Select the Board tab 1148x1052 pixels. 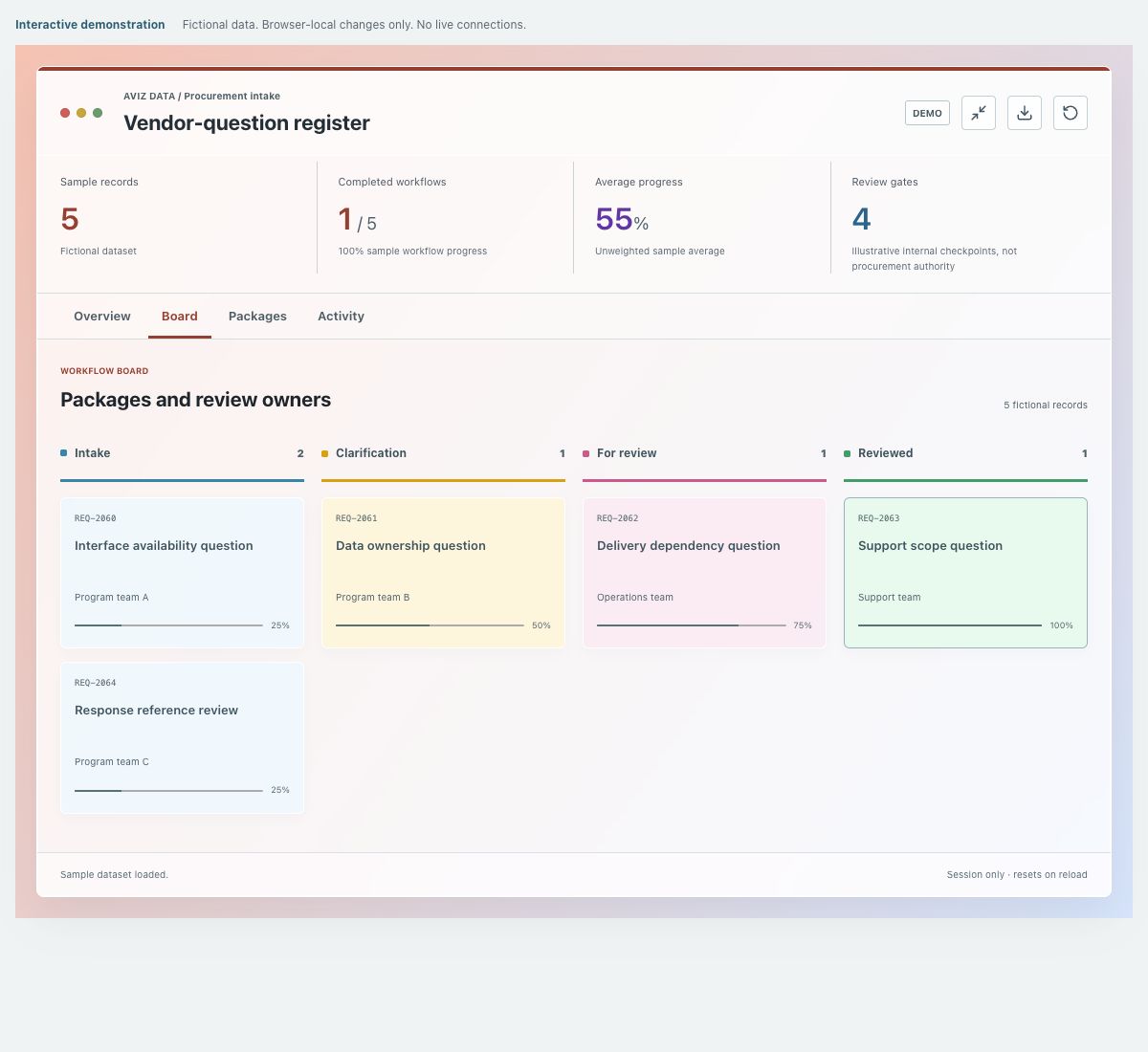pos(180,317)
